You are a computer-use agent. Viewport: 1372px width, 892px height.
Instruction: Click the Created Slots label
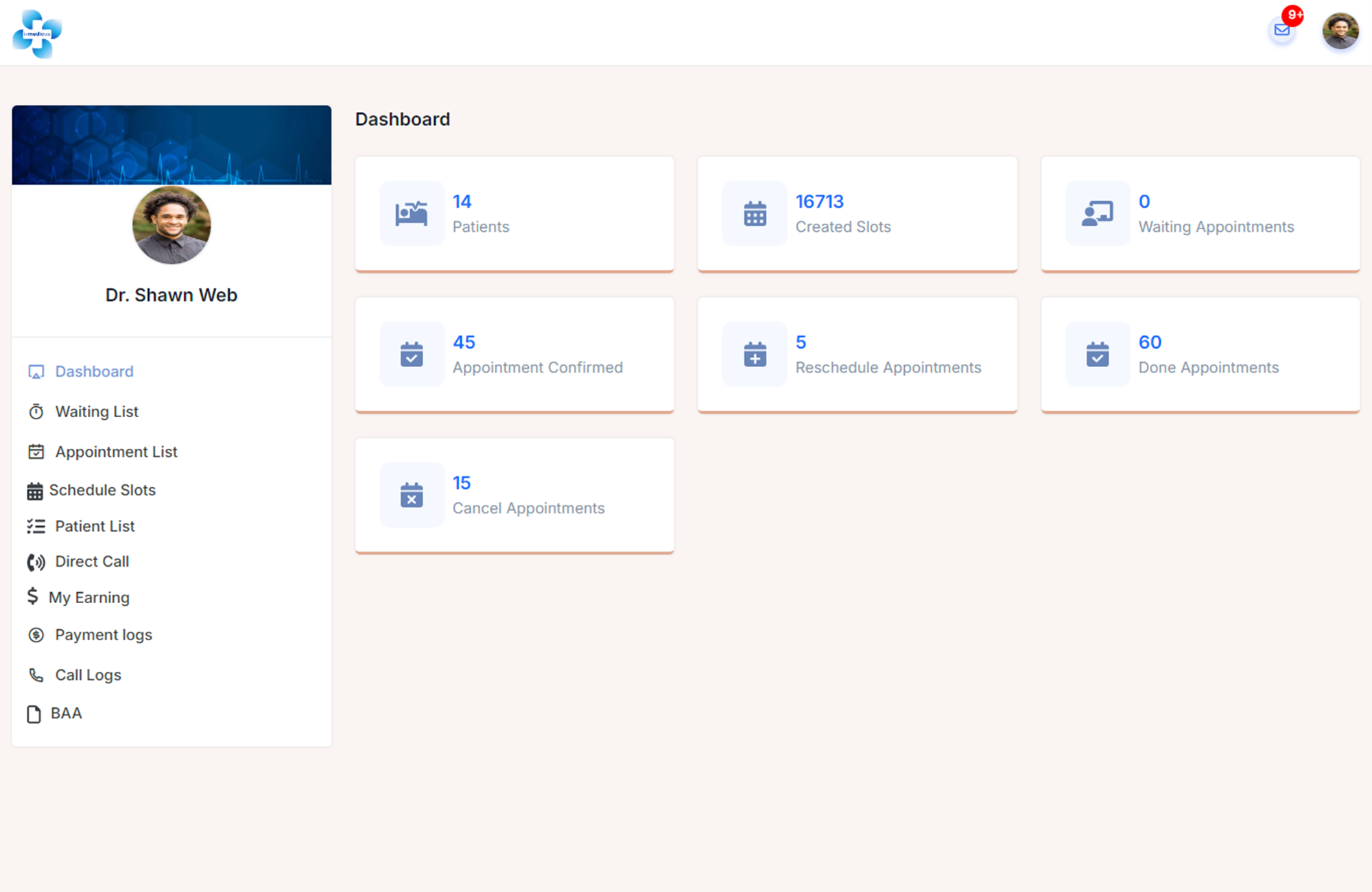[x=843, y=227]
